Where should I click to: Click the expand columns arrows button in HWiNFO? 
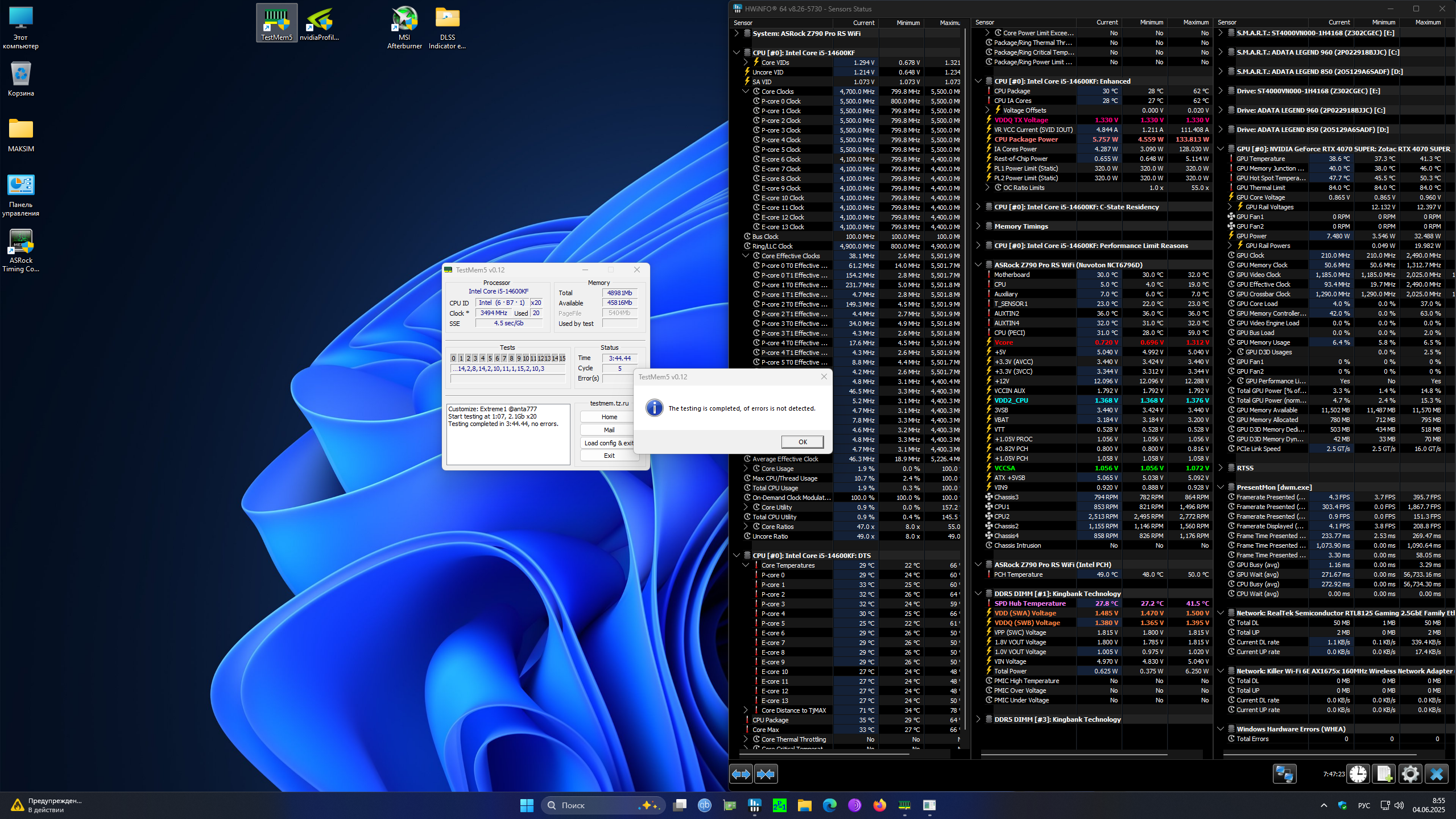click(741, 774)
